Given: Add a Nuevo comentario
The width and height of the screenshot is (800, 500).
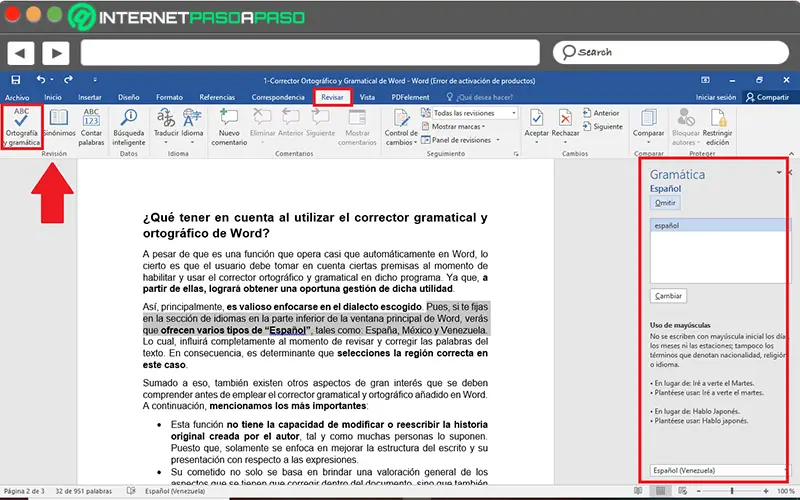Looking at the screenshot, I should (229, 127).
